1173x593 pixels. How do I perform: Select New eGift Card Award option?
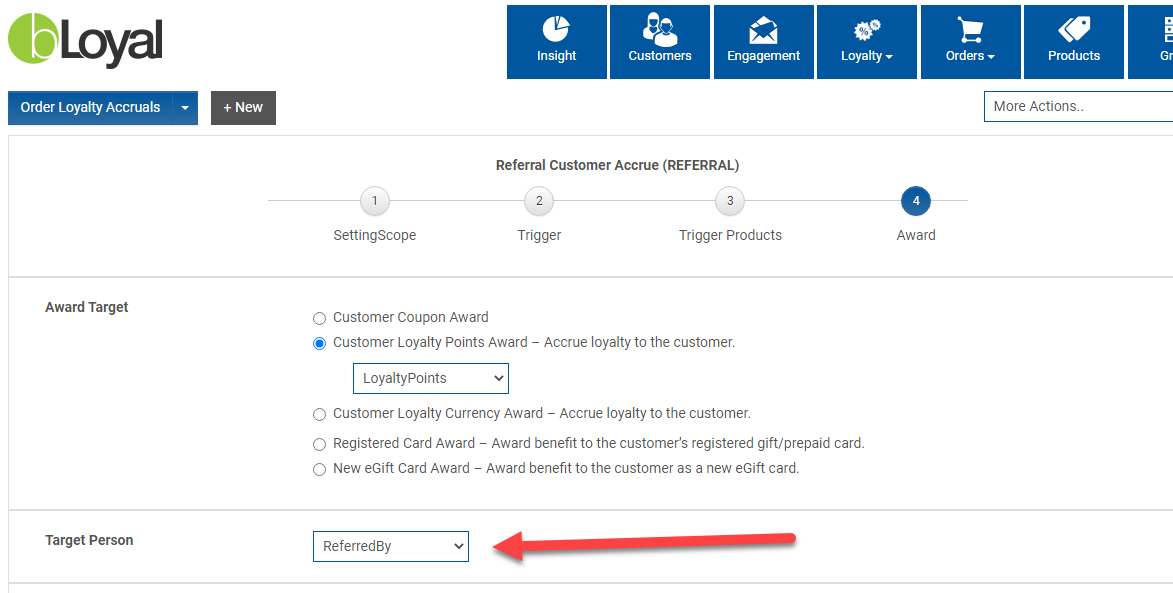pyautogui.click(x=320, y=469)
